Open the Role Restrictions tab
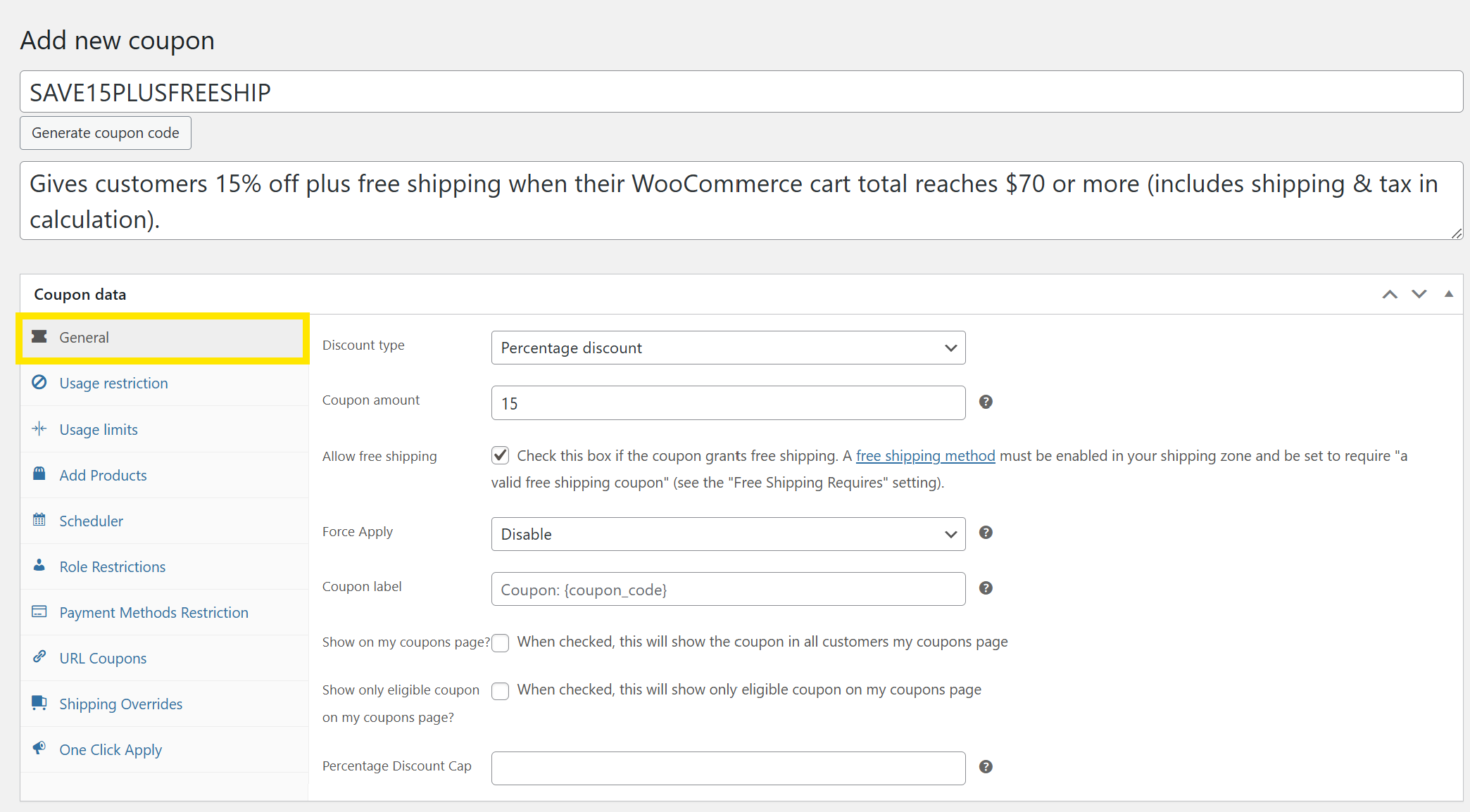Screen dimensions: 1470x812 (165, 566)
